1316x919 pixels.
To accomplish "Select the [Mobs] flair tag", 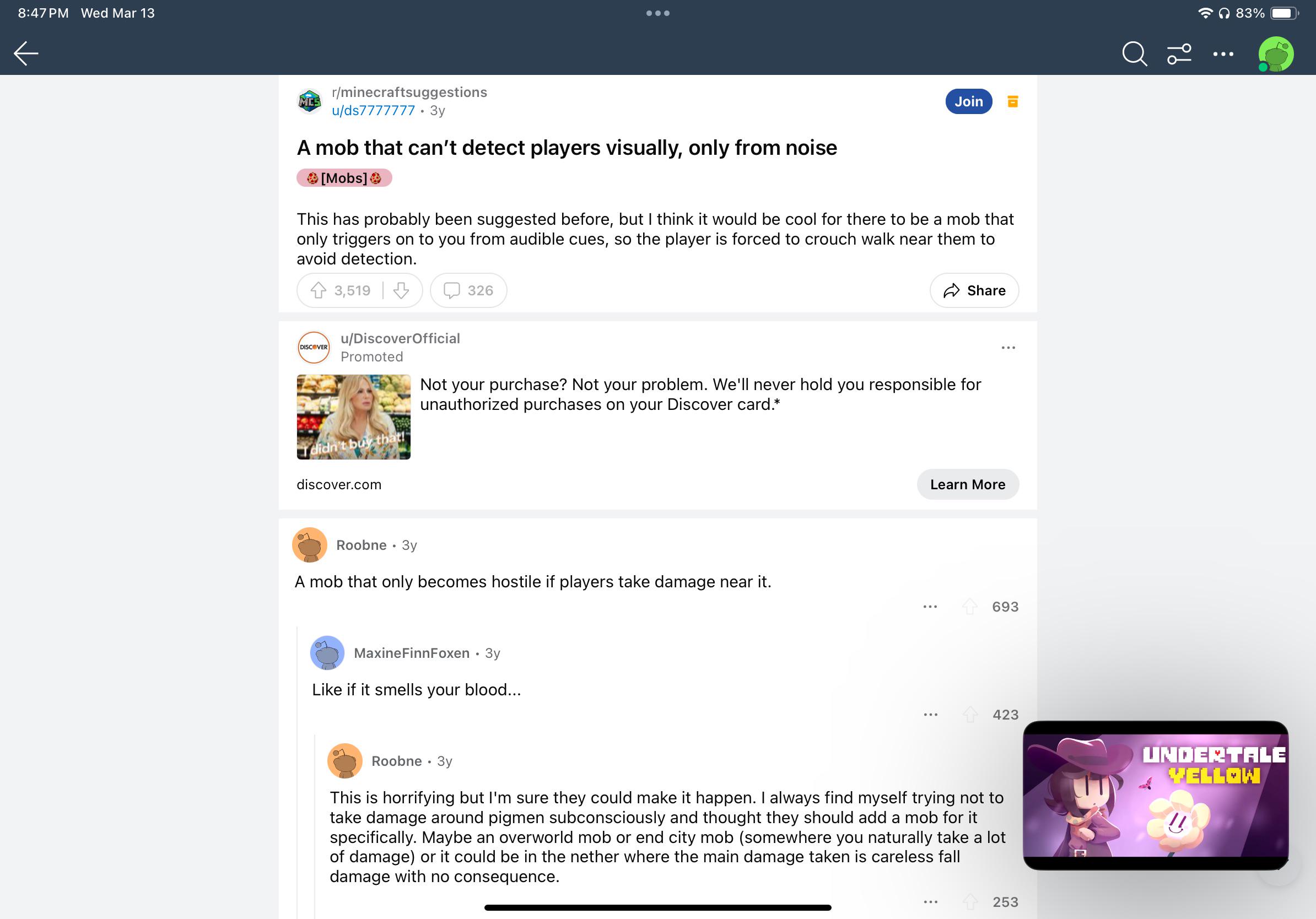I will 344,177.
